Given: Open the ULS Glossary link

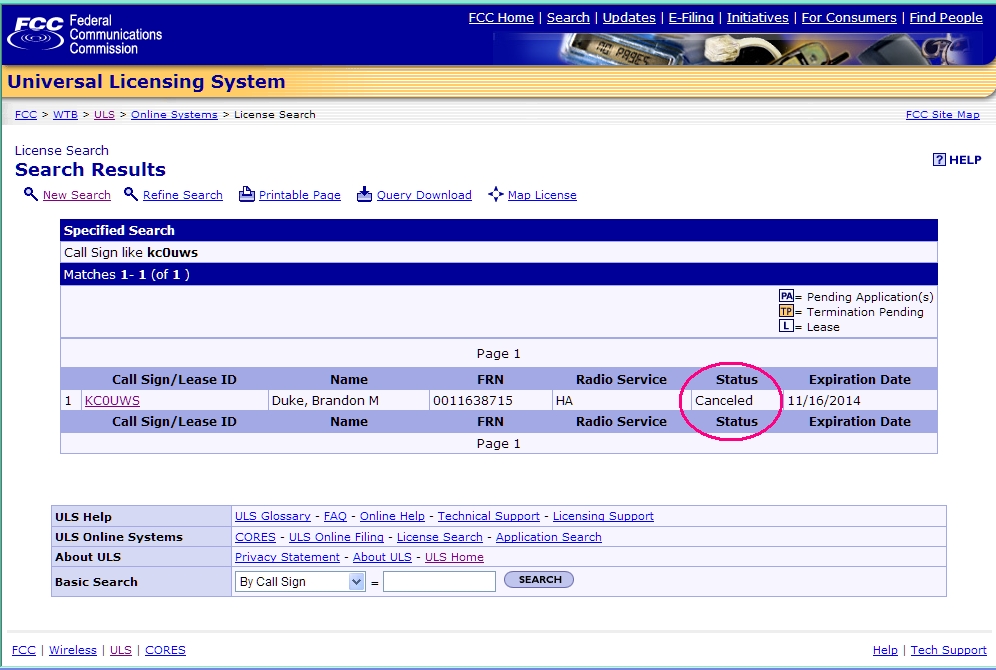Looking at the screenshot, I should click(x=273, y=516).
